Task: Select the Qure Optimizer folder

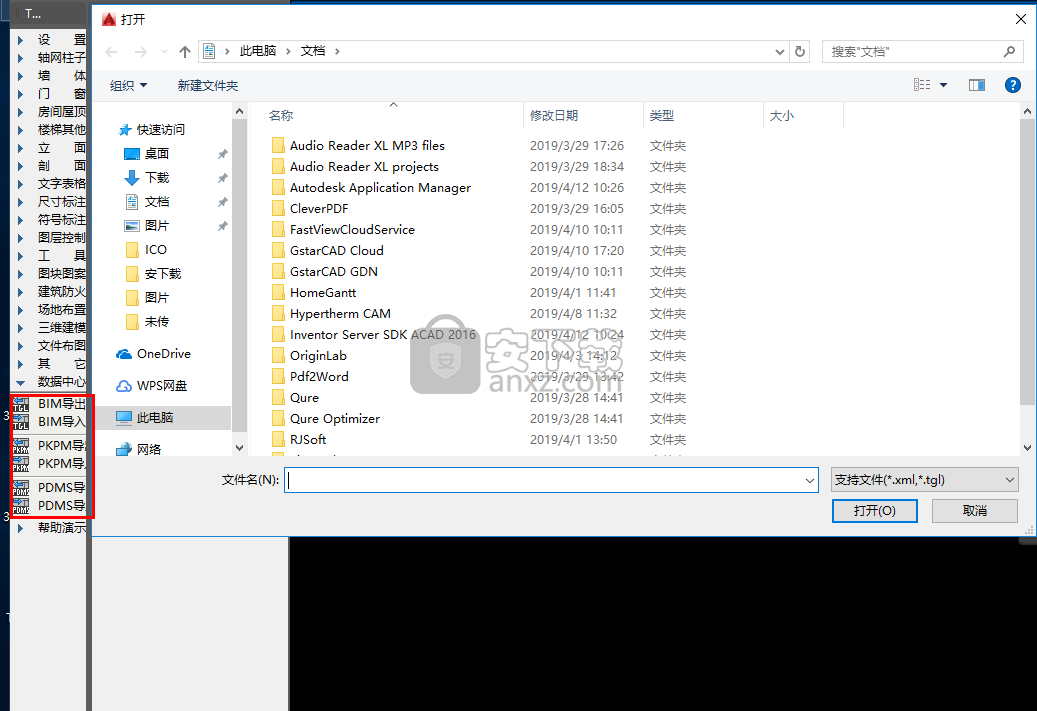Action: 335,419
